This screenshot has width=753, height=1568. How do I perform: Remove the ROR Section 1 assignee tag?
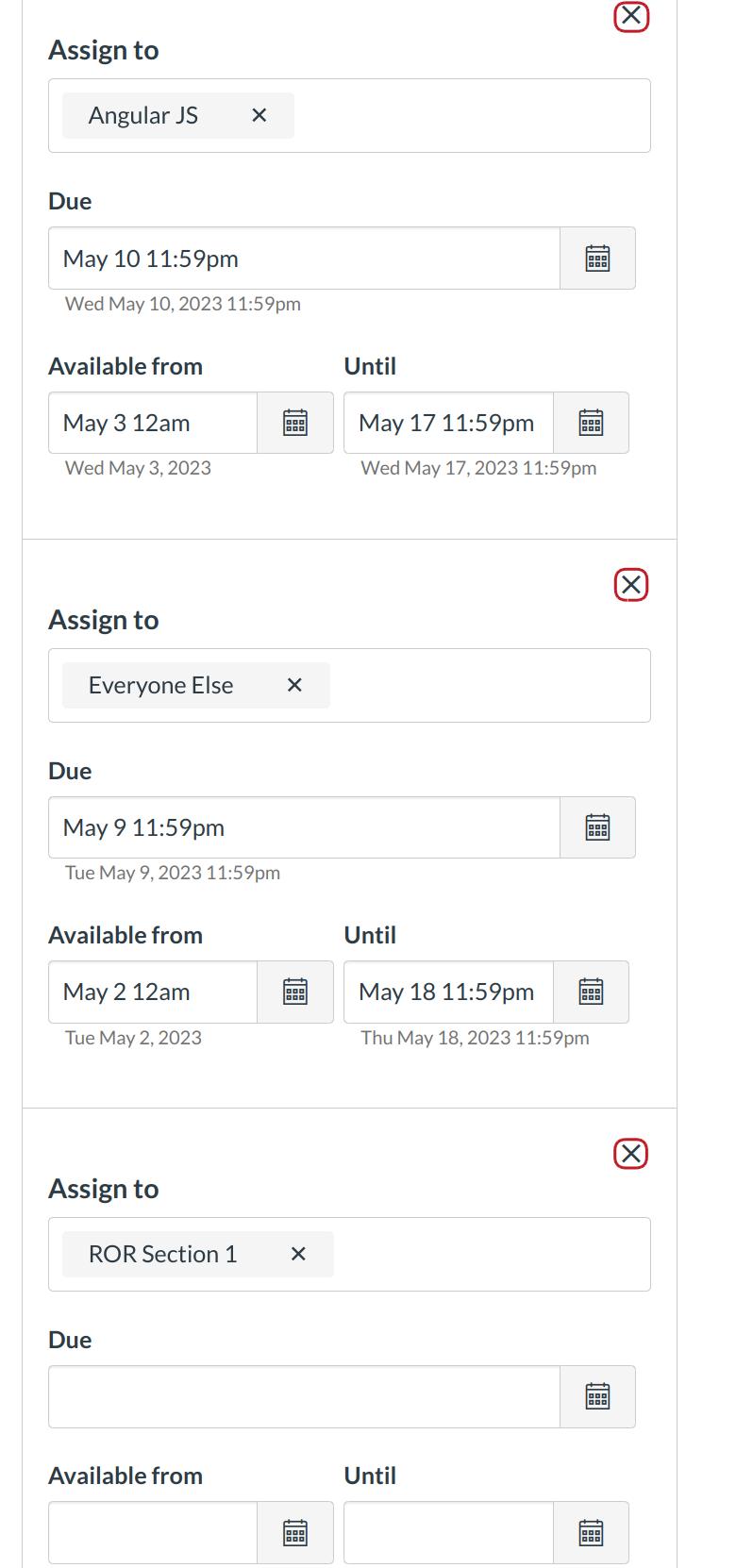pyautogui.click(x=298, y=1254)
